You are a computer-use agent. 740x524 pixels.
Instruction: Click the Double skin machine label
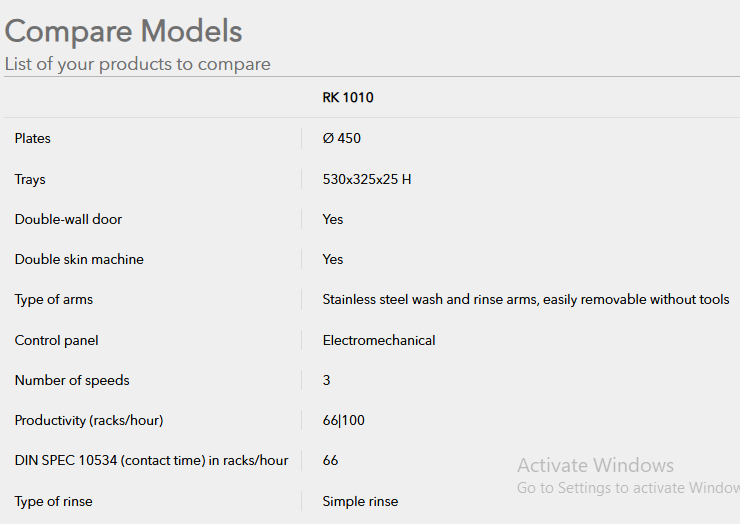(79, 260)
